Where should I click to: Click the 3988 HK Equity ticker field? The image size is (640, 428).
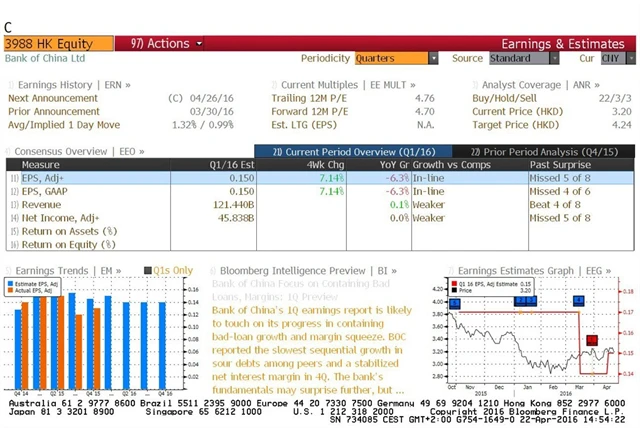[48, 44]
